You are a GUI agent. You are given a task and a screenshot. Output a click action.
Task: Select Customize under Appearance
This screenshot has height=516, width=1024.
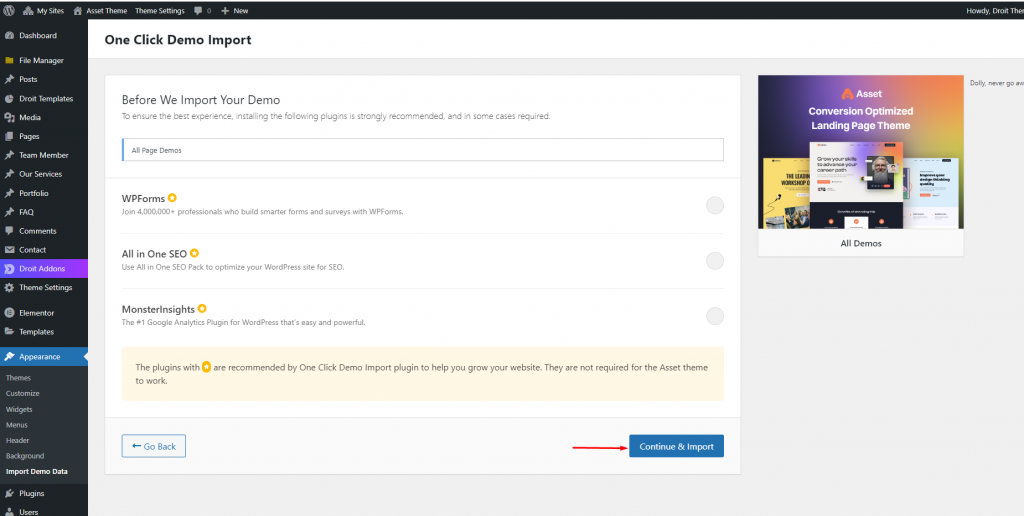tap(23, 394)
